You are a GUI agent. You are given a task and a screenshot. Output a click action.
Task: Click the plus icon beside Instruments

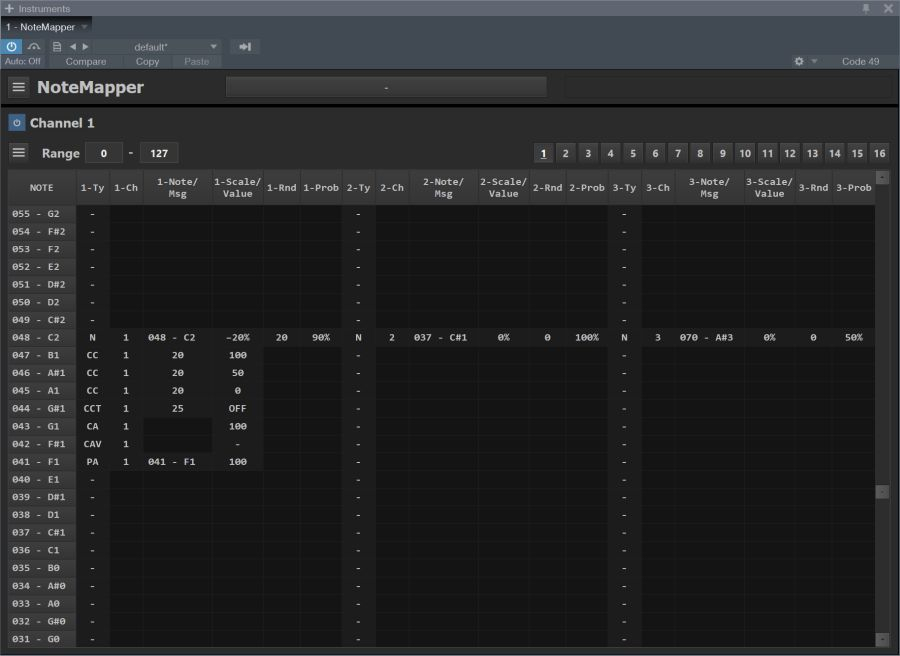[9, 9]
